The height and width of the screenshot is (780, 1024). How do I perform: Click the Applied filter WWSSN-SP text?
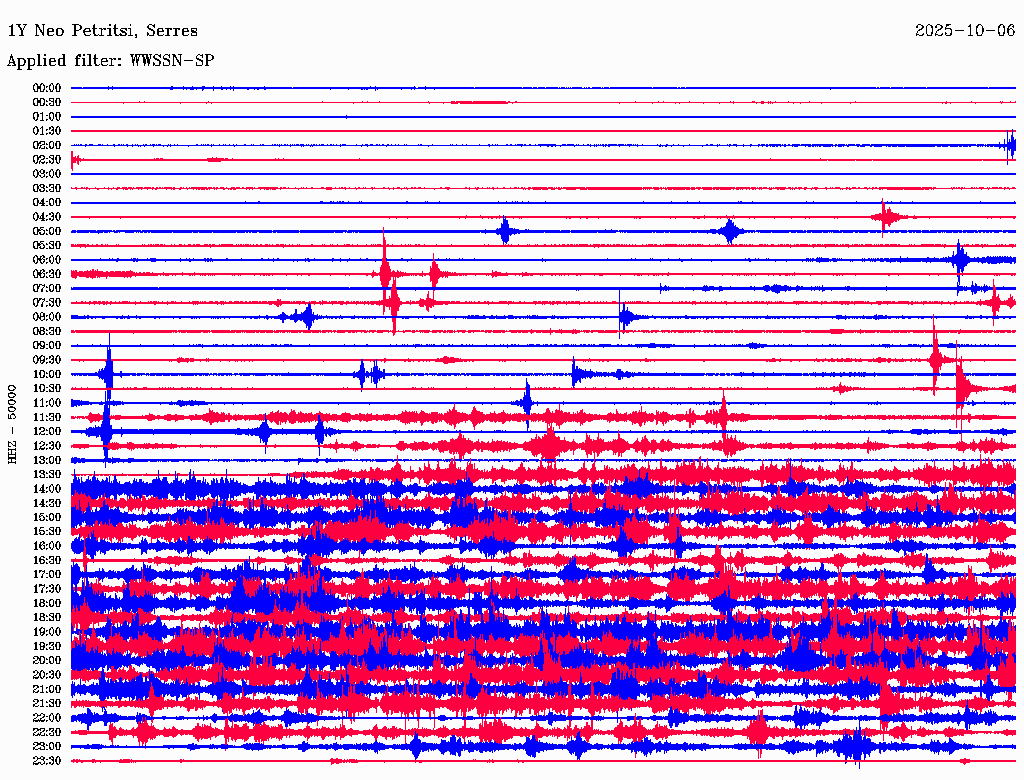pos(110,61)
